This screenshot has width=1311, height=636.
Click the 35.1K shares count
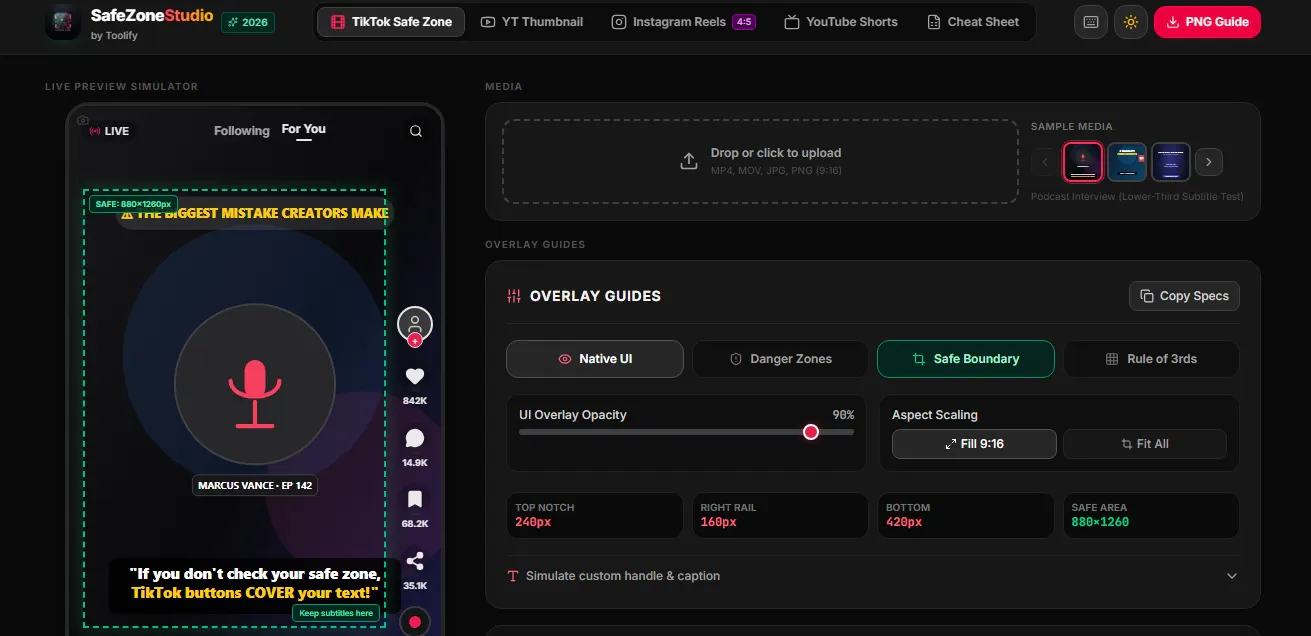point(415,586)
